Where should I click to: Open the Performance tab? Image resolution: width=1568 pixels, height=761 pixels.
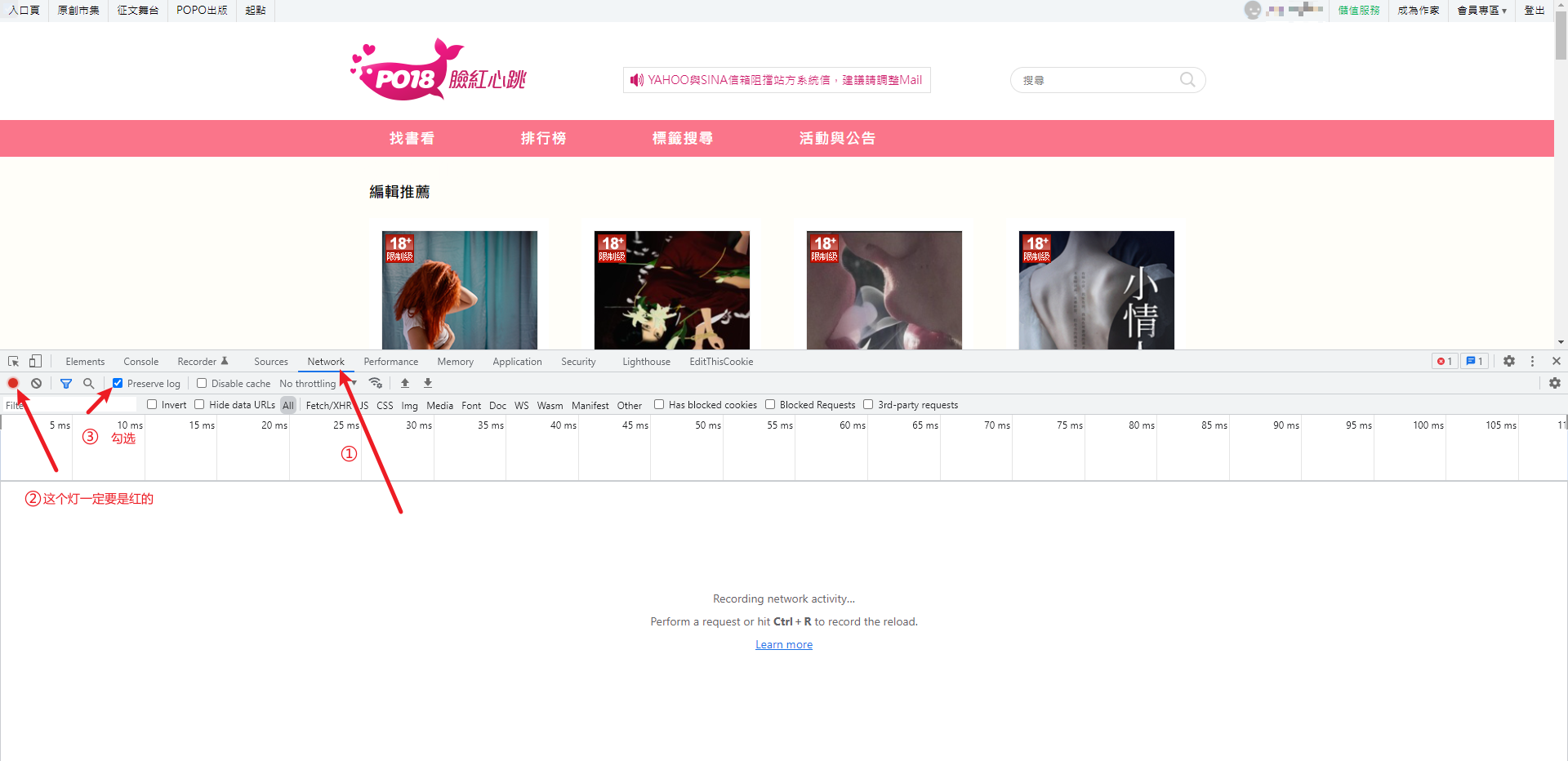[391, 362]
